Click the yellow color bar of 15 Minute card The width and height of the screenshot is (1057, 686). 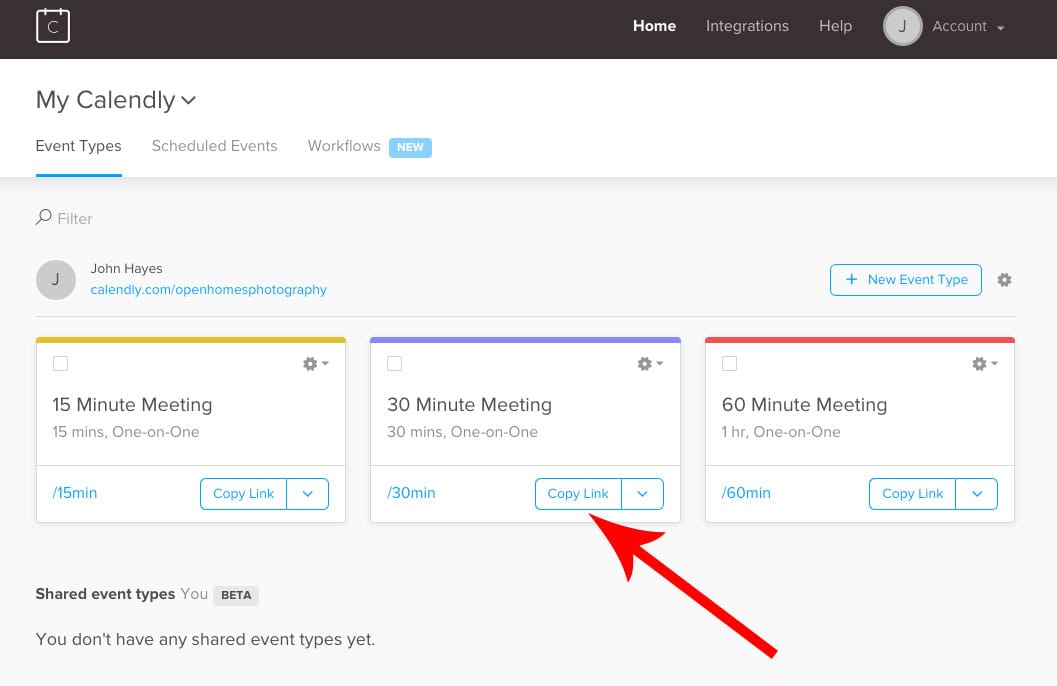191,340
